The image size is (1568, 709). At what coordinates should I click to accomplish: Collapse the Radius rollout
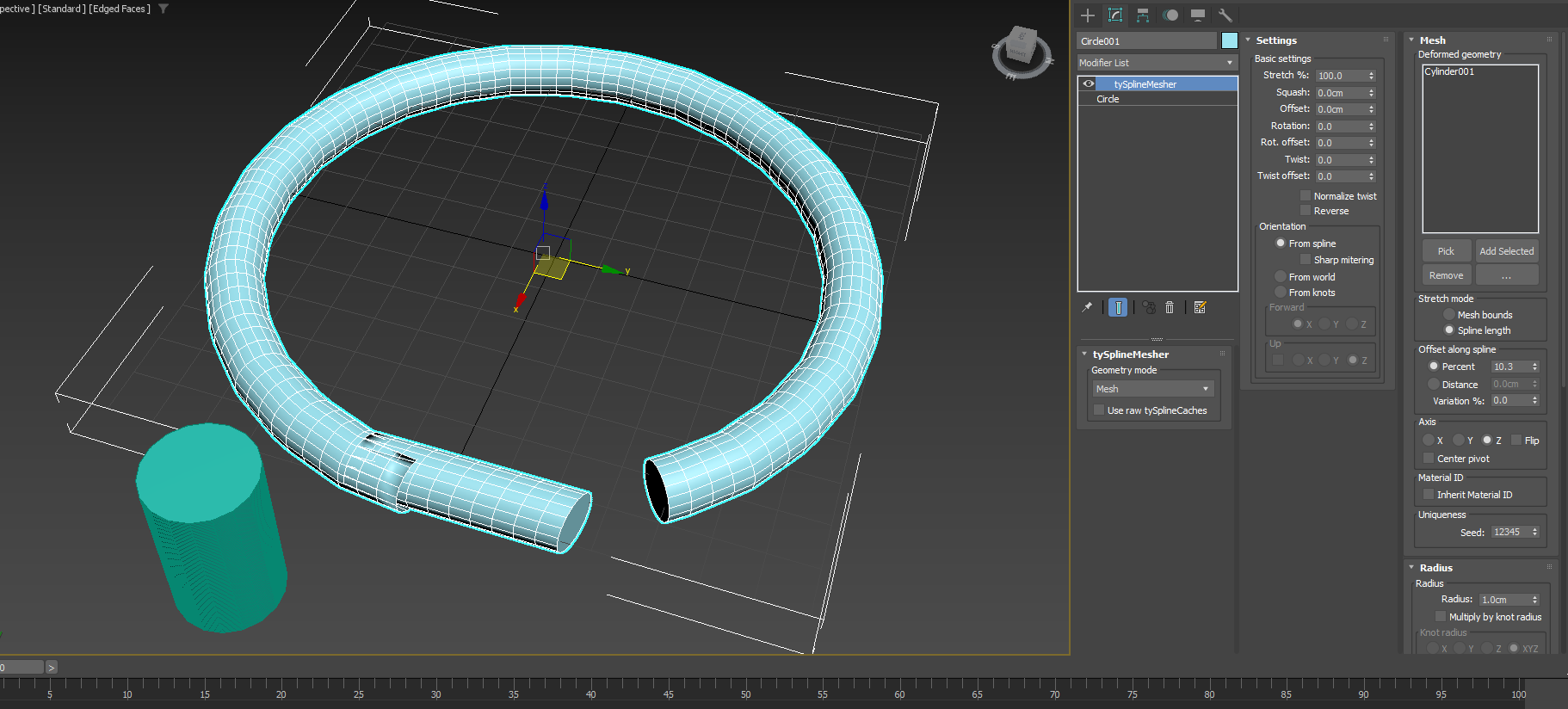[x=1411, y=567]
